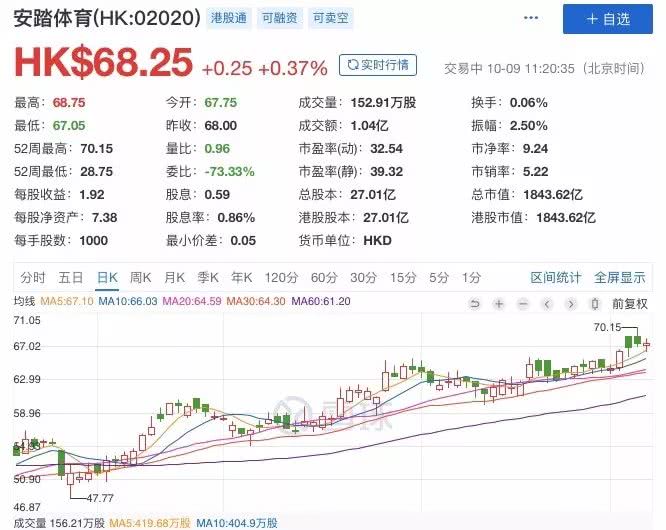Zoom out chart with minus icon
Screen dimensions: 666x530
click(523, 304)
